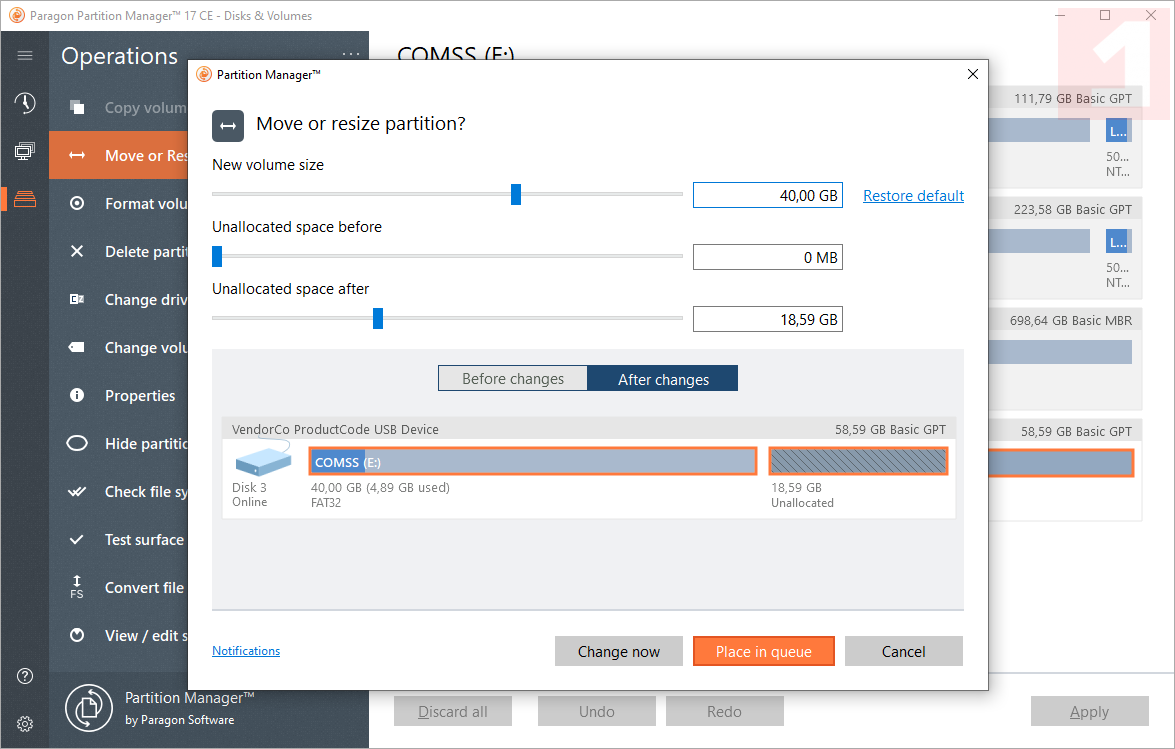This screenshot has width=1175, height=749.
Task: Switch to the Before changes tab
Action: pyautogui.click(x=513, y=378)
